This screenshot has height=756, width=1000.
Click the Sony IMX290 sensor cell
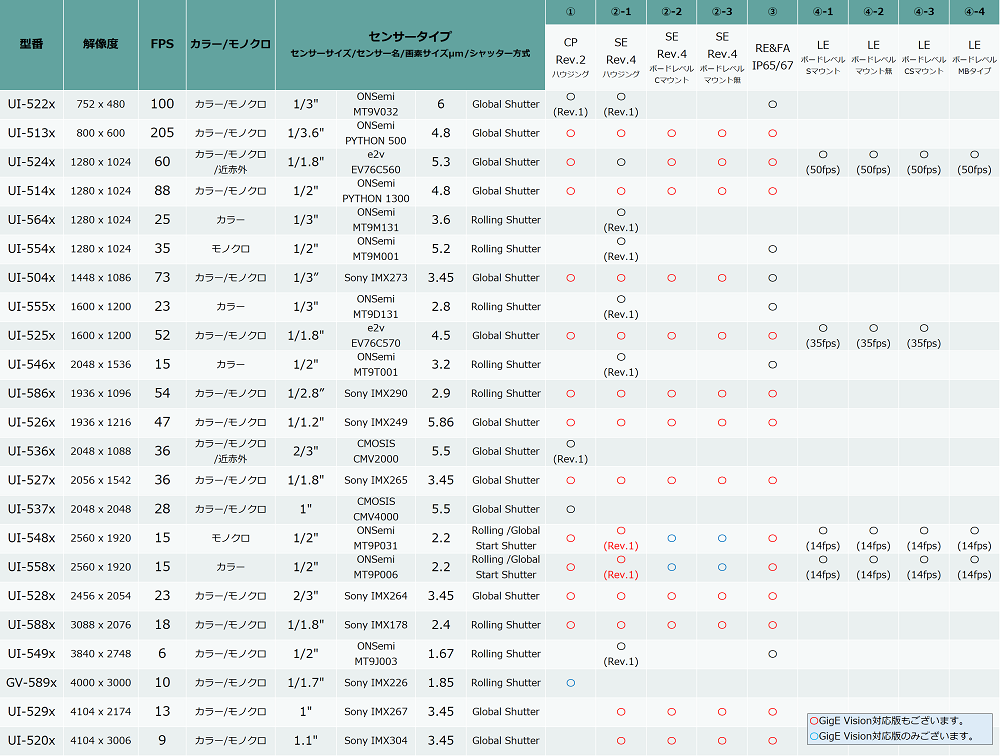(376, 393)
